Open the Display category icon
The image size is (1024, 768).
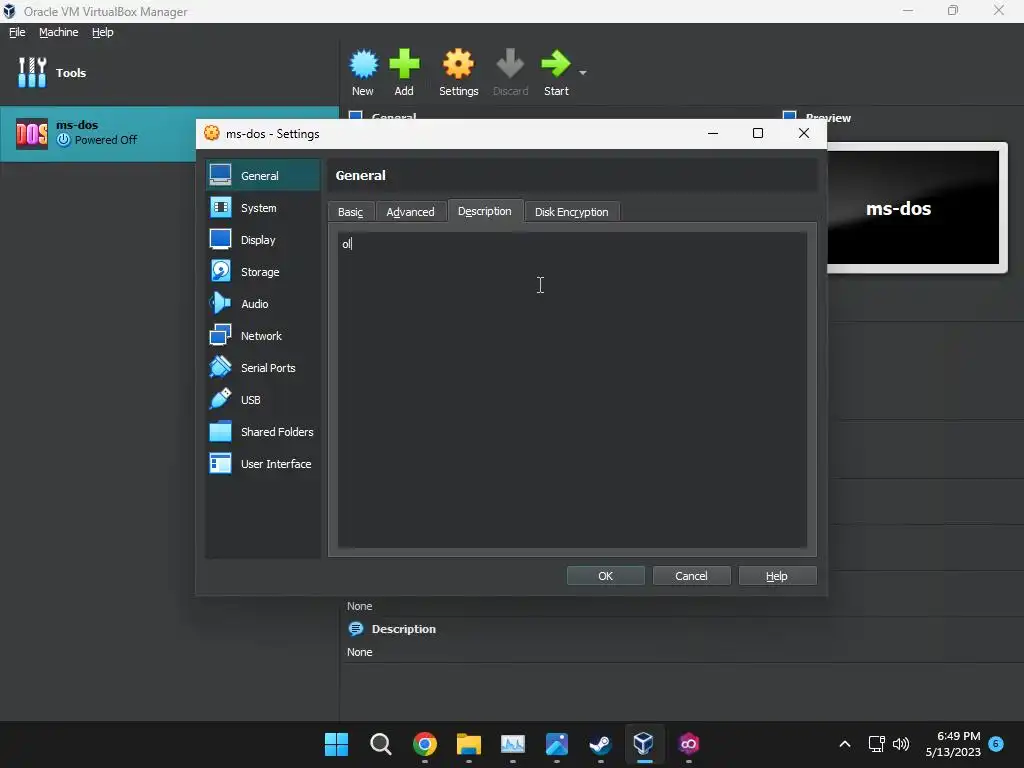click(220, 239)
